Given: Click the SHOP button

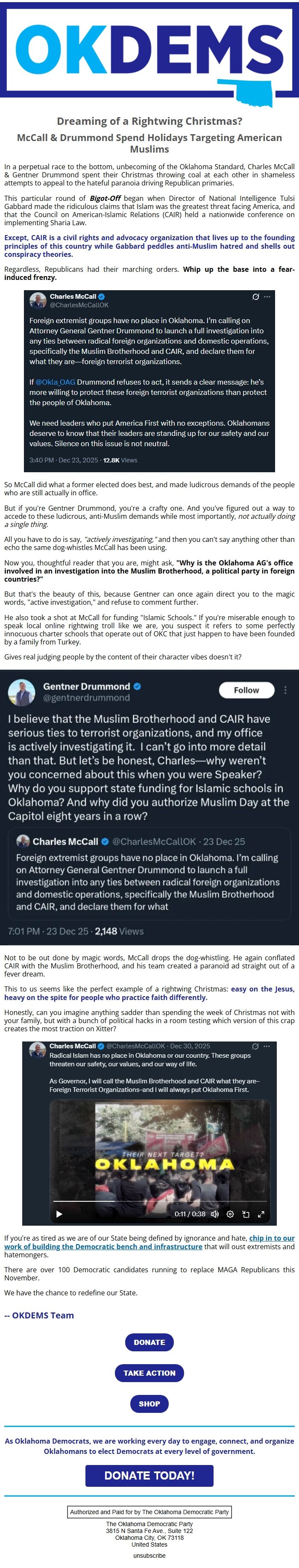Looking at the screenshot, I should coord(149,1403).
